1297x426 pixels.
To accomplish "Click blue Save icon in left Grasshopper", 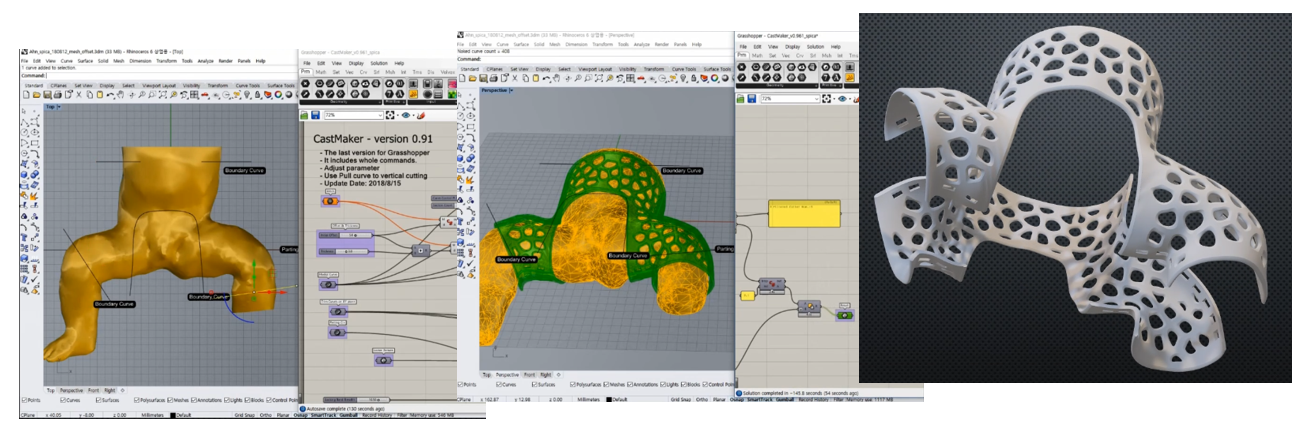I will [315, 115].
